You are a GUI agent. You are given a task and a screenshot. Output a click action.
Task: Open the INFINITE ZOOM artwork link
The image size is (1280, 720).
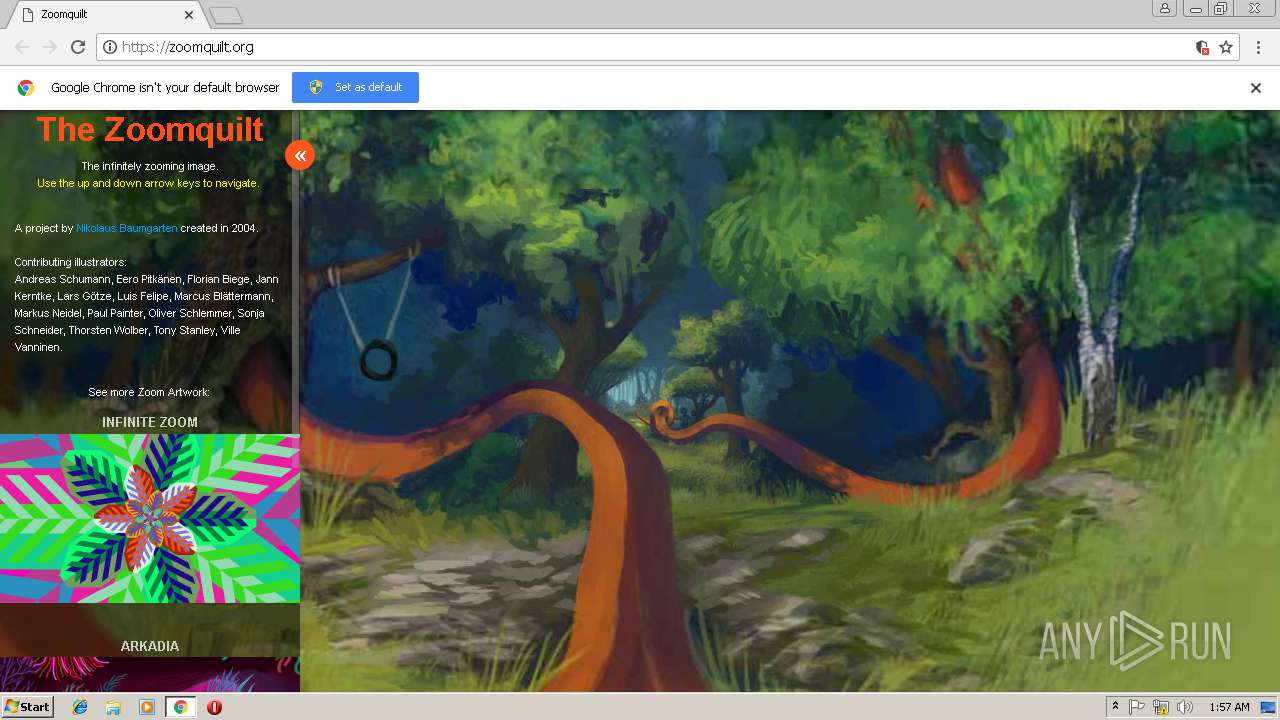tap(150, 422)
